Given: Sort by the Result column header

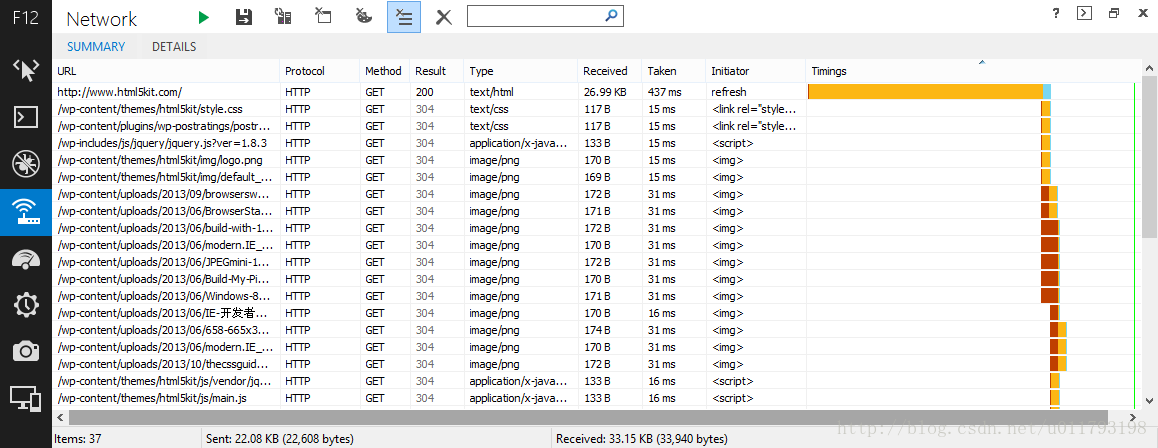Looking at the screenshot, I should [x=436, y=72].
